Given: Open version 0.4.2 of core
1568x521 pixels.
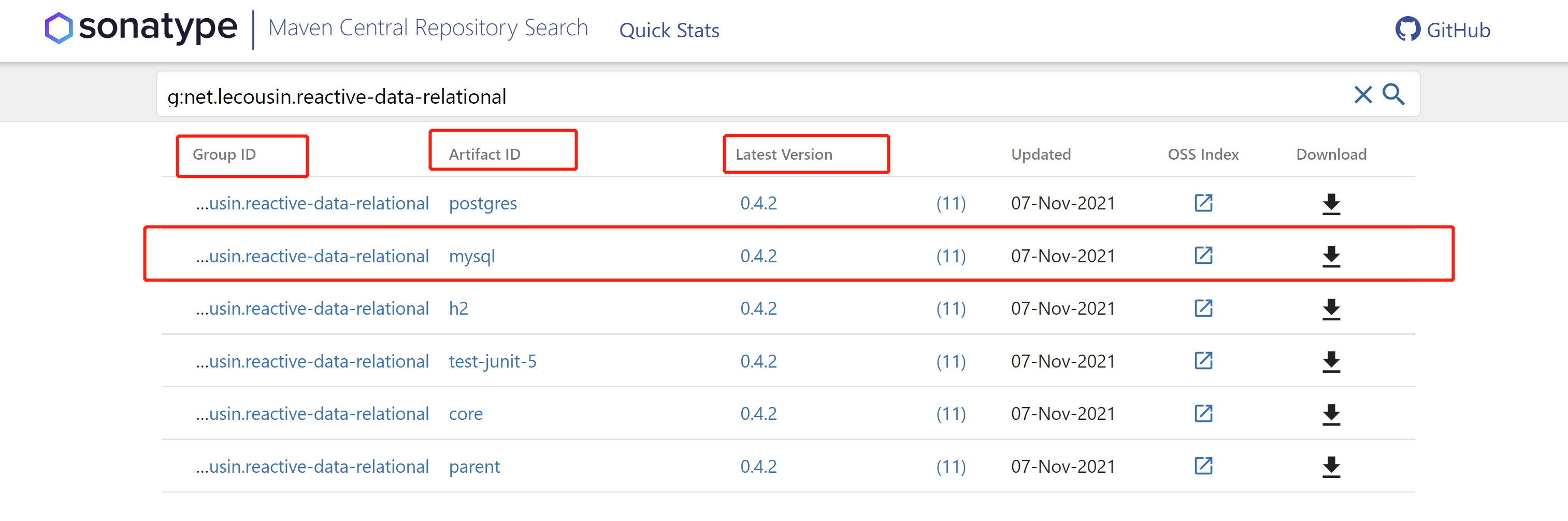Looking at the screenshot, I should (x=758, y=414).
